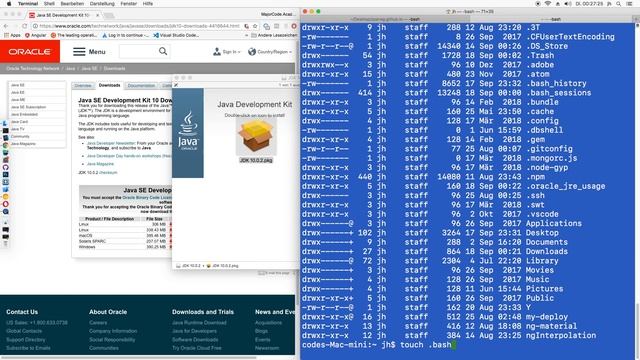Close the Java SE Development Kit browser tab

pos(98,15)
